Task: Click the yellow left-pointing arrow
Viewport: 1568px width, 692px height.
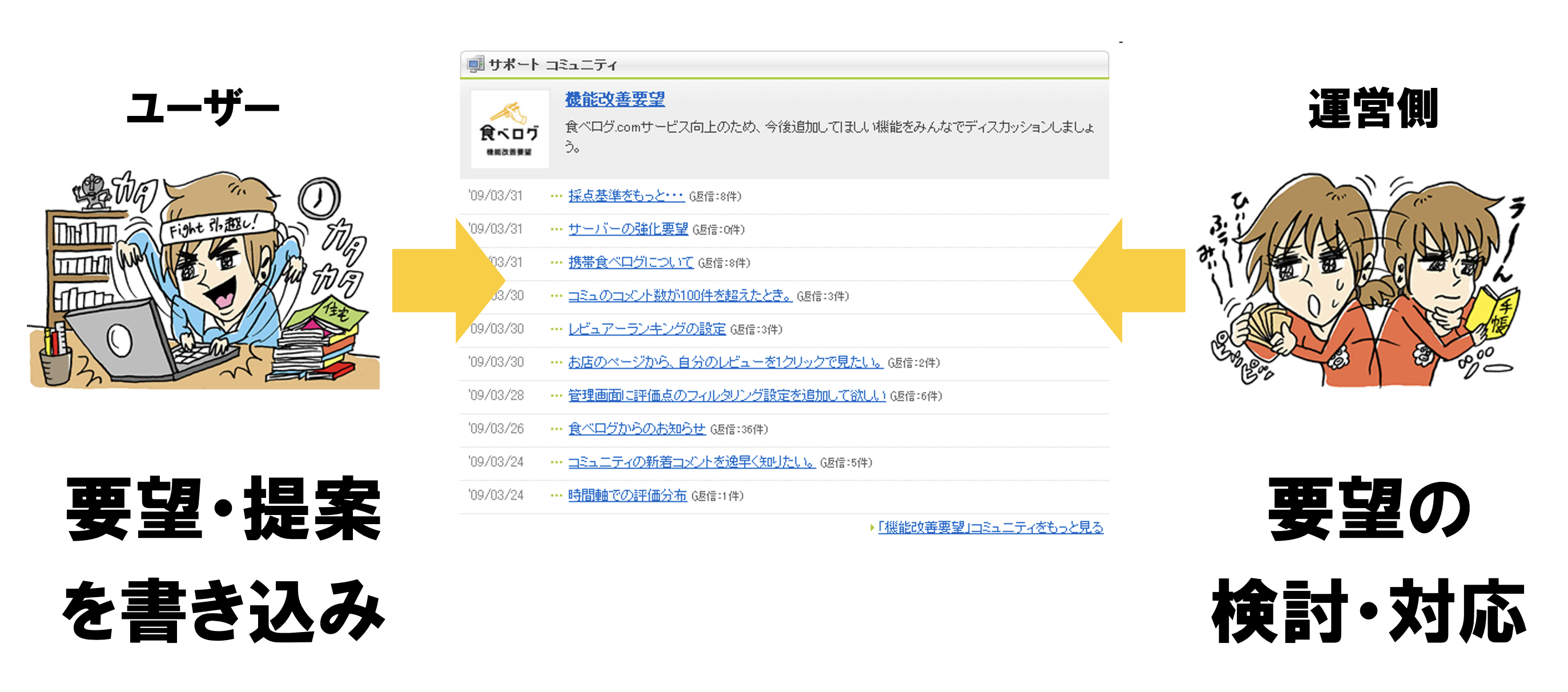Action: (x=1129, y=280)
